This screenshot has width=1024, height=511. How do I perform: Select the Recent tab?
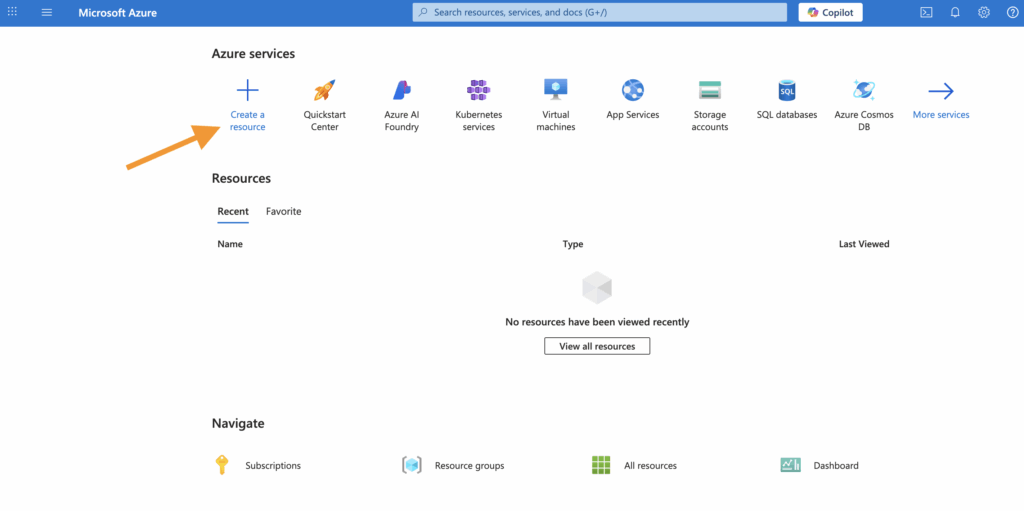coord(233,212)
